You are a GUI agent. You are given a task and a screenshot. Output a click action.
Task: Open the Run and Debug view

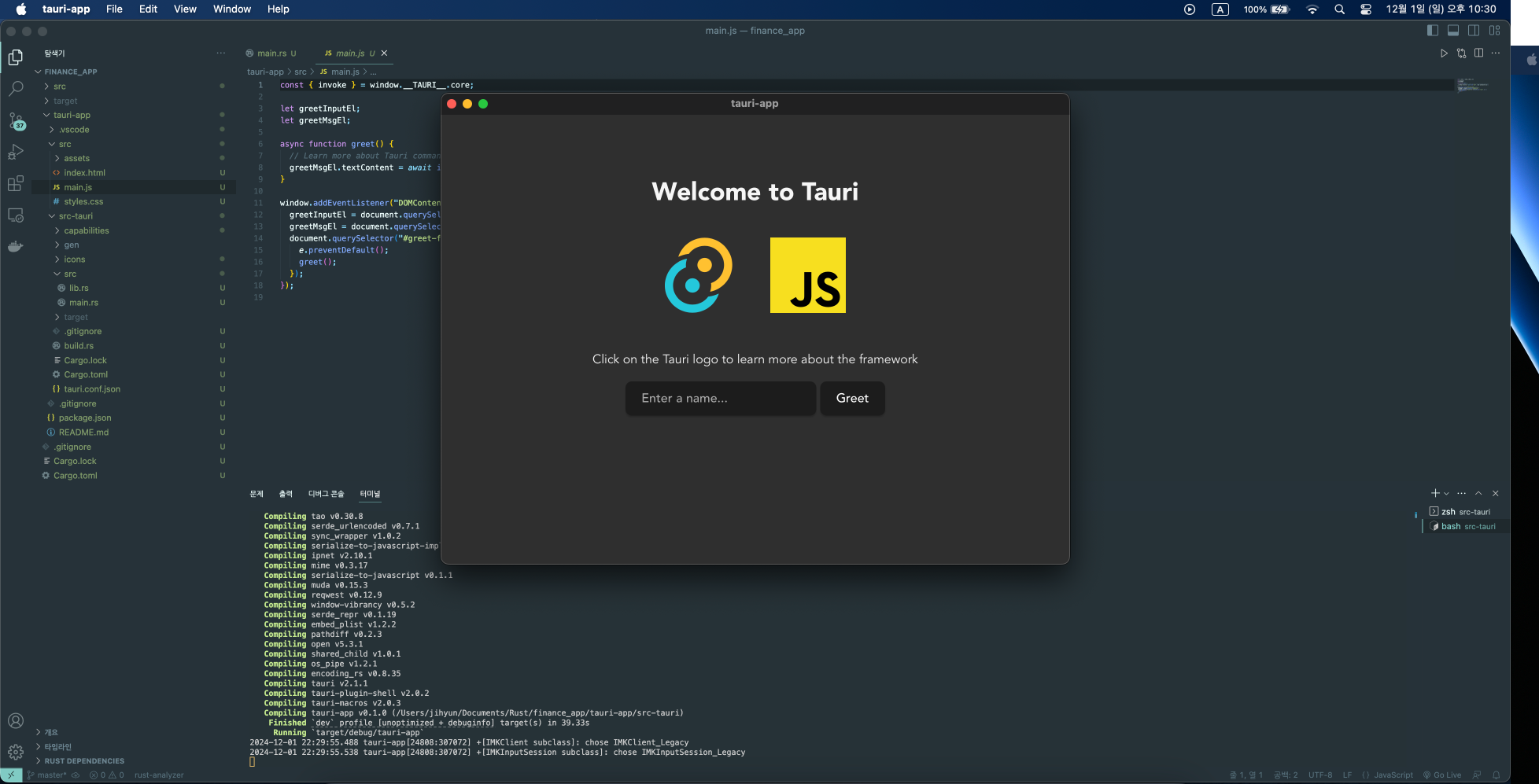16,152
